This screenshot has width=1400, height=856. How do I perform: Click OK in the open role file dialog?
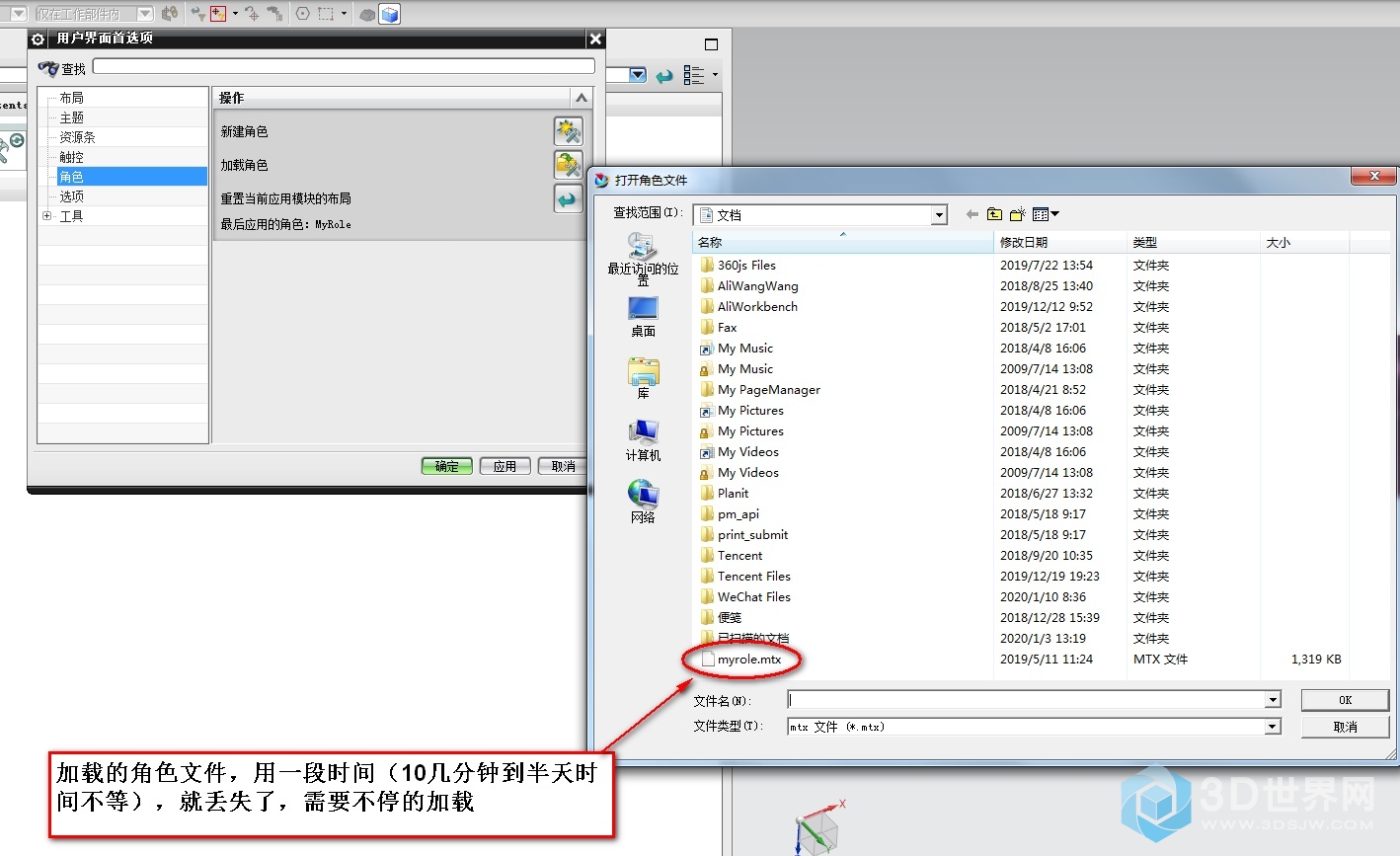[1345, 700]
